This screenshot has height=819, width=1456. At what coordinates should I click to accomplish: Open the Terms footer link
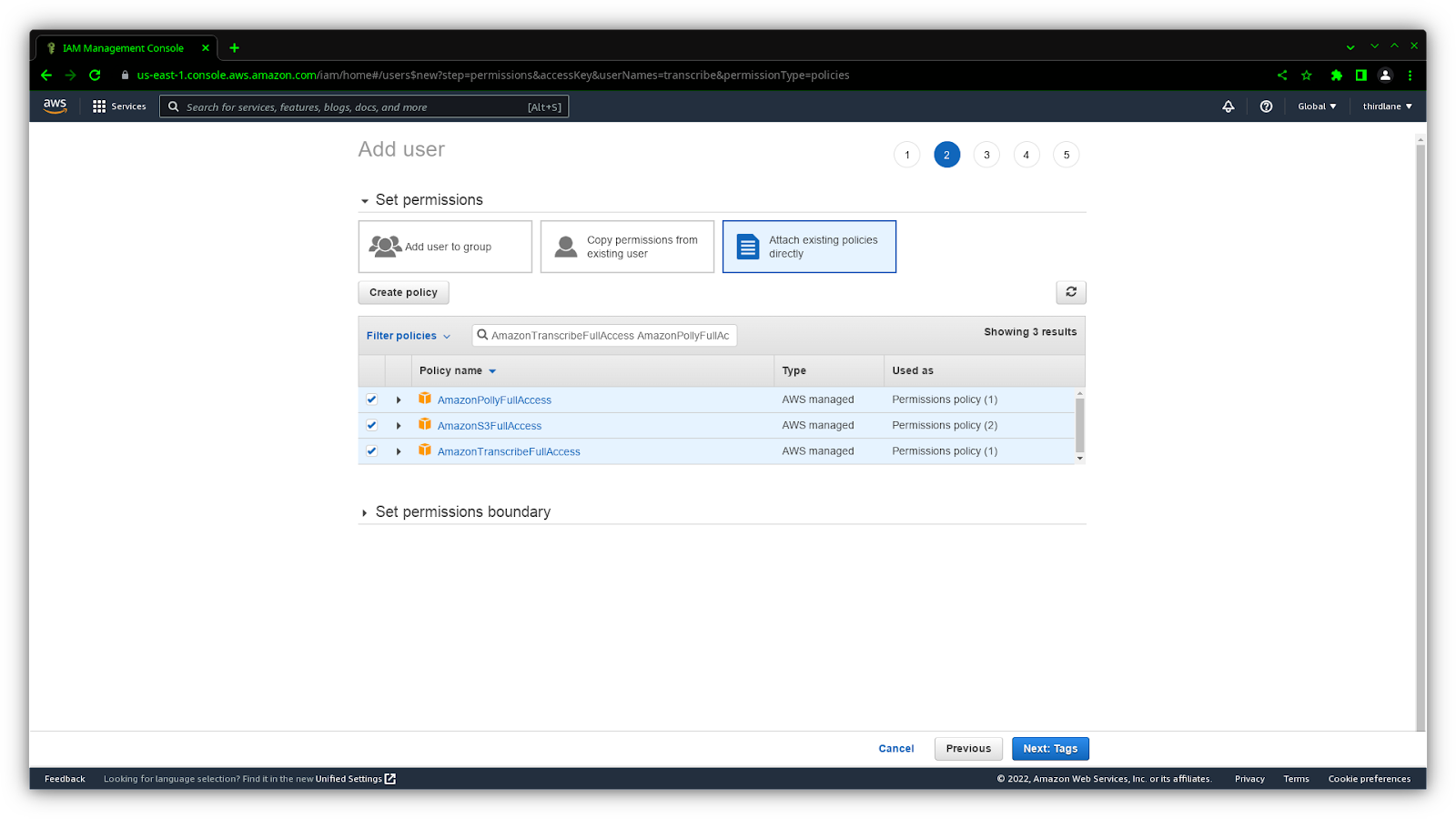pos(1296,779)
